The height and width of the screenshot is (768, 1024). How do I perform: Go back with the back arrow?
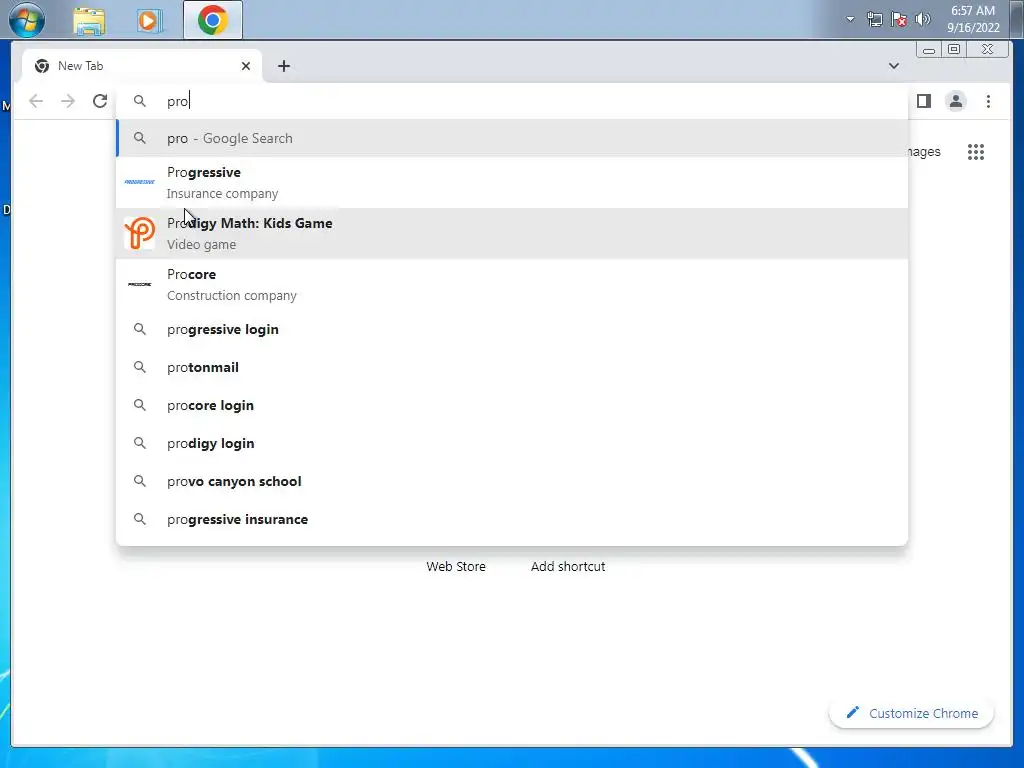[36, 101]
